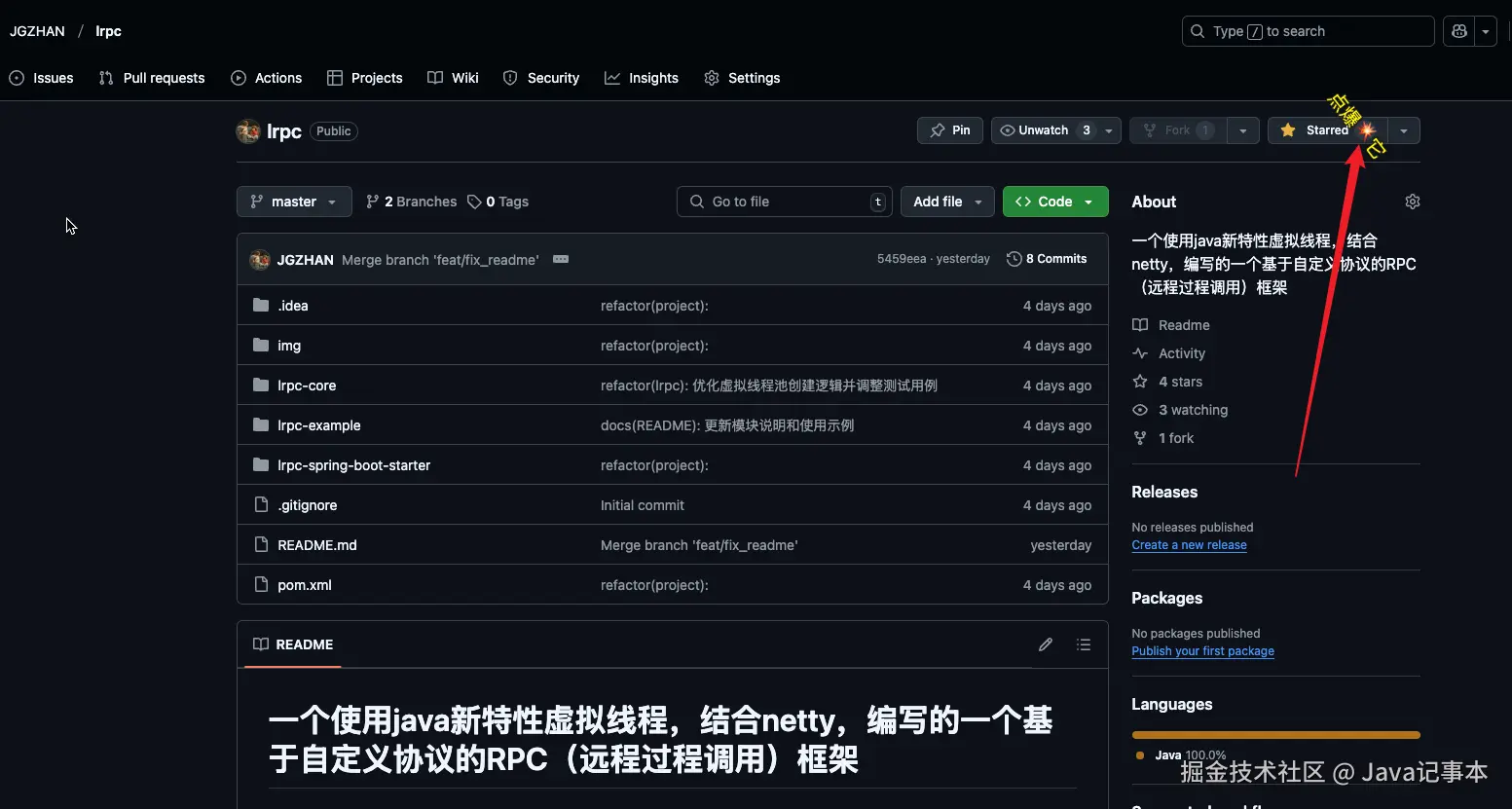
Task: Open repository Settings tab
Action: click(743, 78)
